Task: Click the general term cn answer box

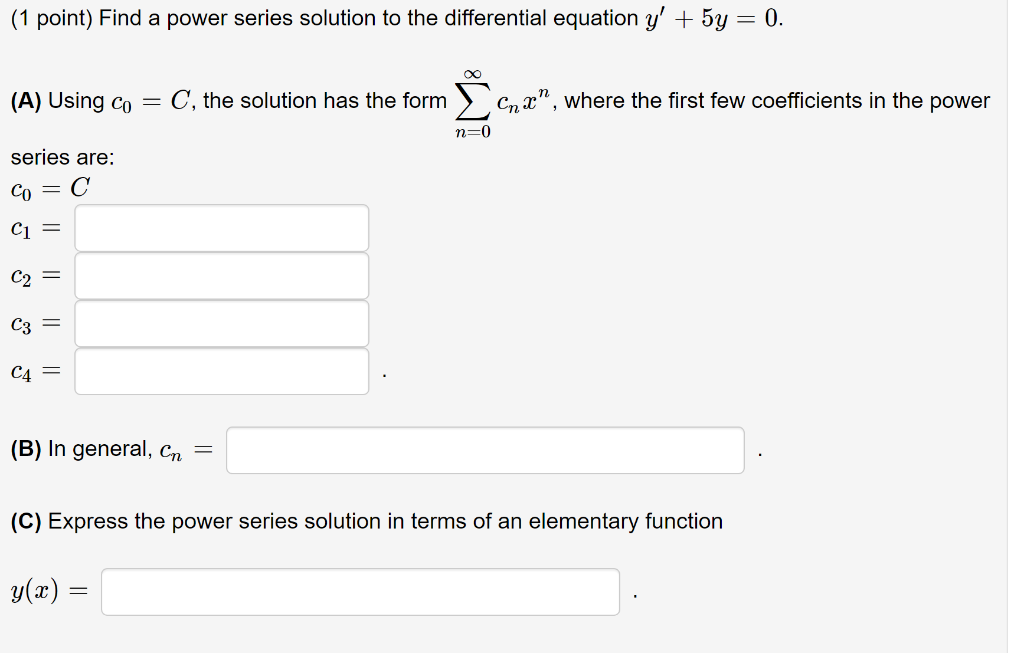Action: (x=486, y=449)
